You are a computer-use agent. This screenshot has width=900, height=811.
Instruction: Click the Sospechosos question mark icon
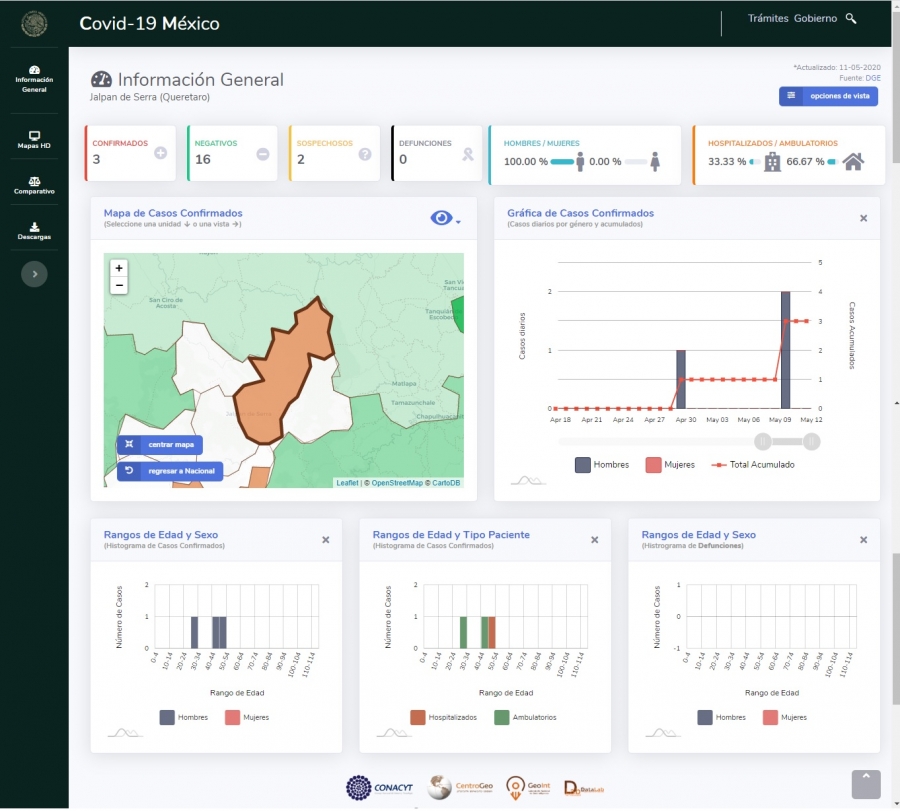pyautogui.click(x=365, y=153)
